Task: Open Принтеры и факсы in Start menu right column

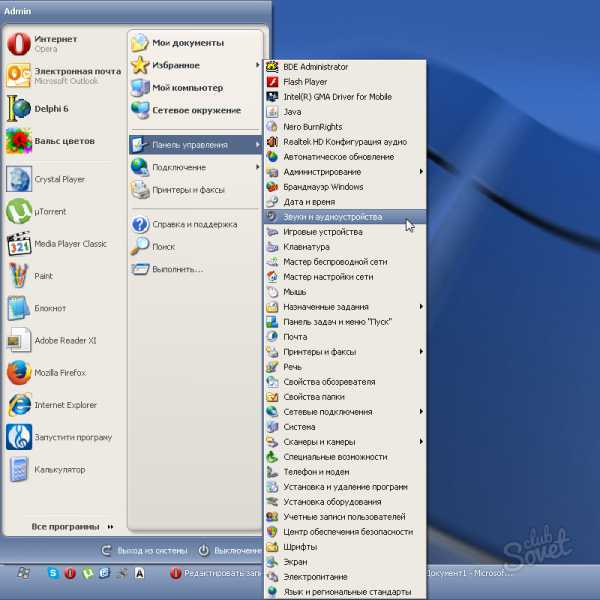Action: [196, 190]
